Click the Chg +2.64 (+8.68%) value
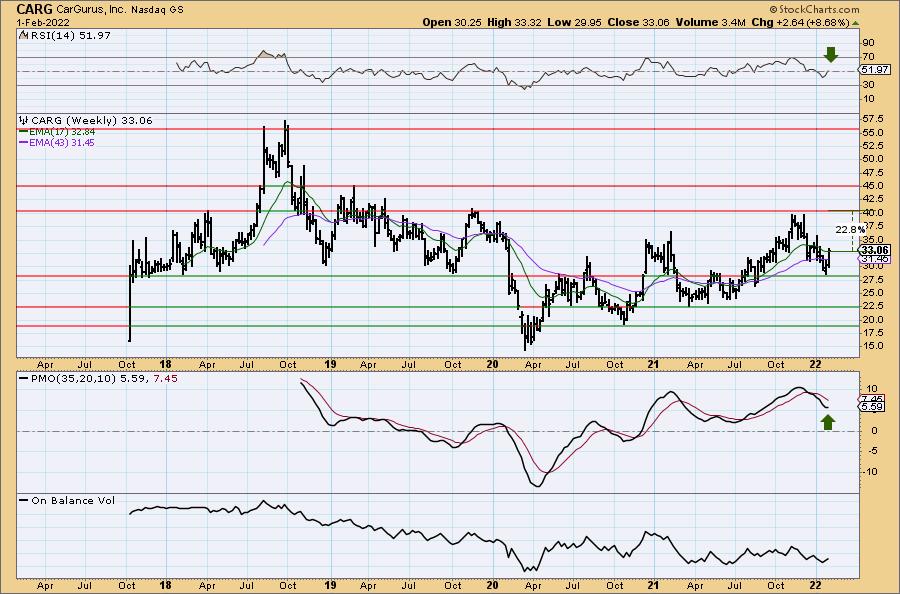 click(x=800, y=22)
